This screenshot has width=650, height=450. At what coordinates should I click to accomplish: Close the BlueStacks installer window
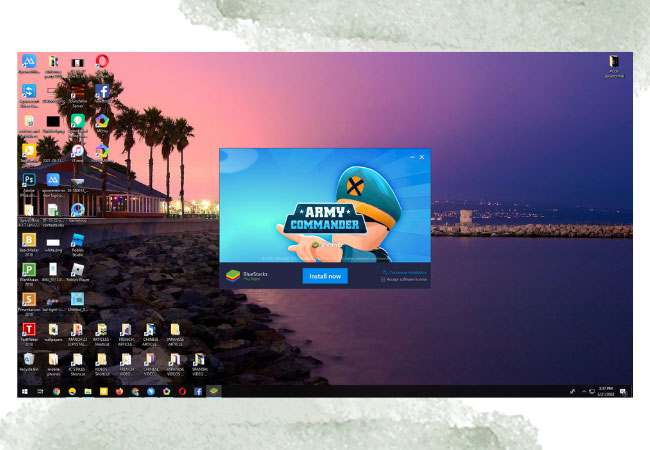[x=422, y=157]
